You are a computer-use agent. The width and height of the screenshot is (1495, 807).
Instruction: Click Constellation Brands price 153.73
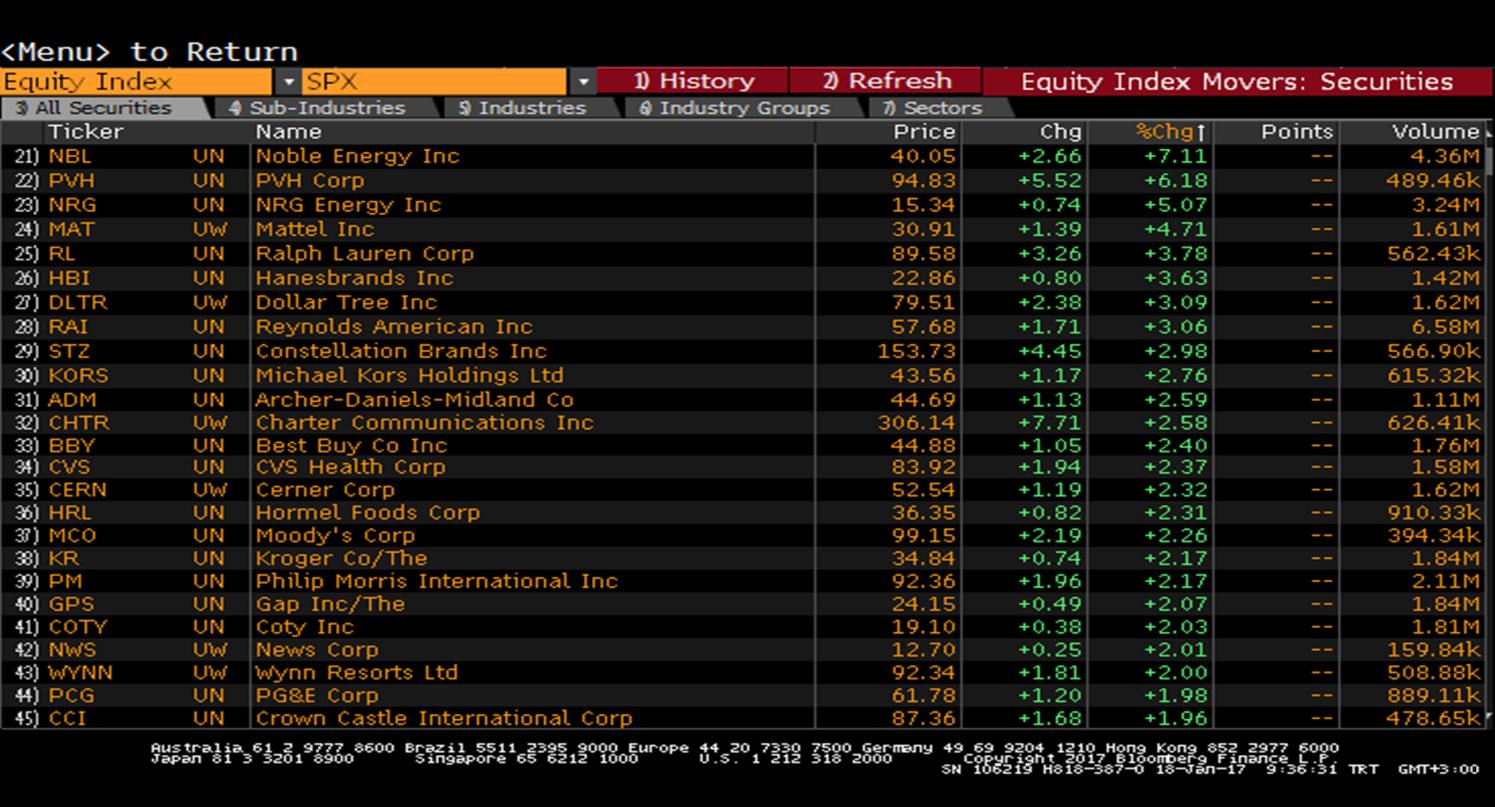(917, 351)
